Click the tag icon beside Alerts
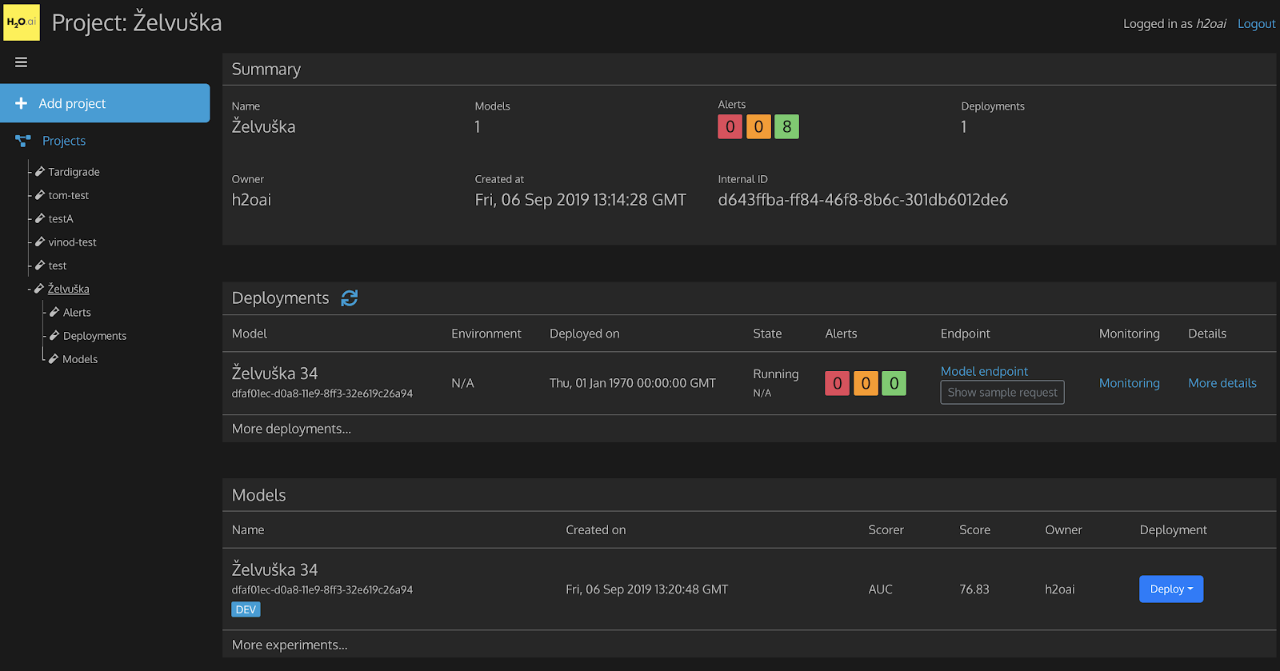The width and height of the screenshot is (1280, 671). click(x=55, y=312)
